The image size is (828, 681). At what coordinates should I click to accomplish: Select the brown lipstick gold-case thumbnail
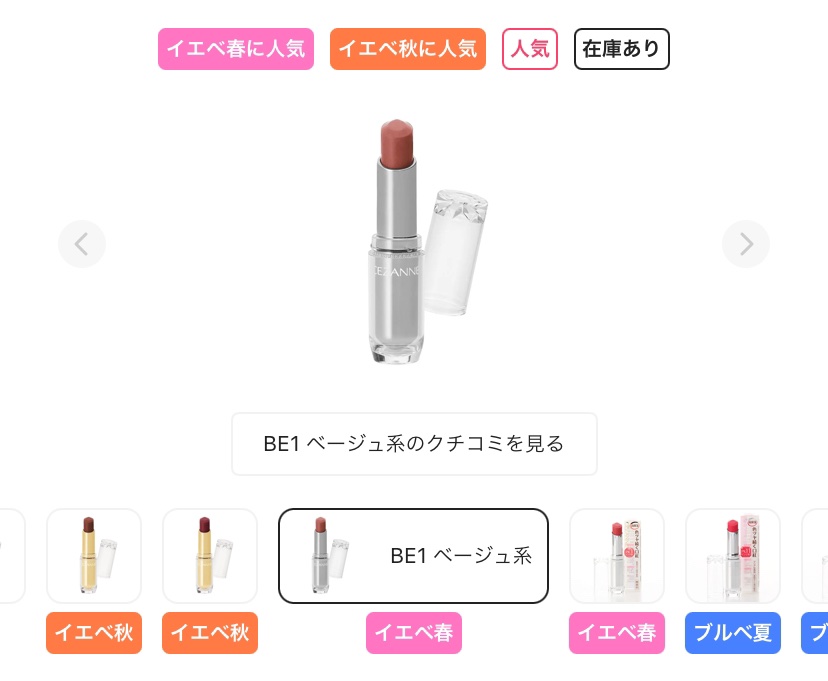(x=94, y=556)
